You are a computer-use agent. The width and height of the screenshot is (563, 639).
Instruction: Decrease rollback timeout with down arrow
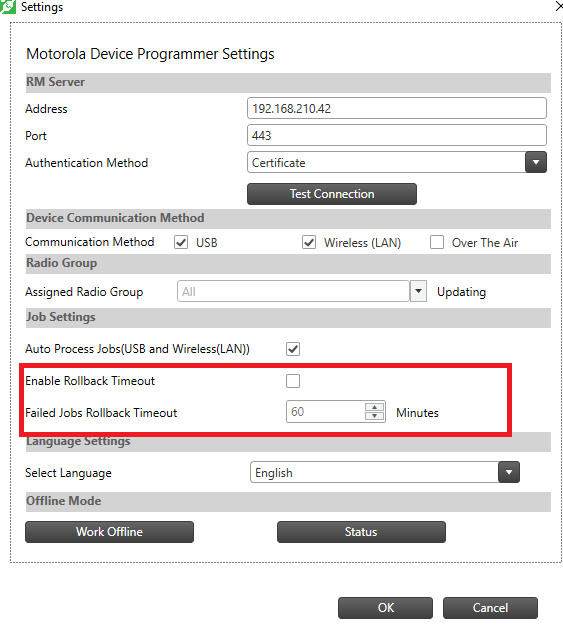tap(374, 416)
